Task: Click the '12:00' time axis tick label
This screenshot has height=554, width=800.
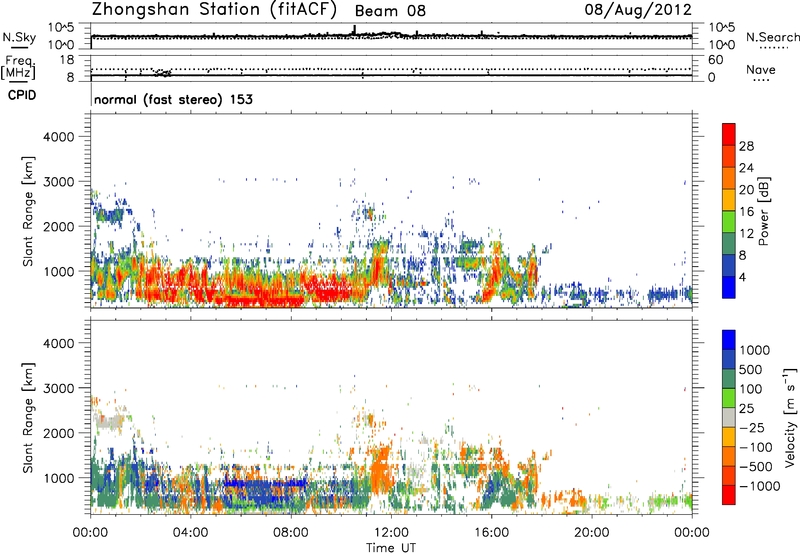Action: pos(391,533)
